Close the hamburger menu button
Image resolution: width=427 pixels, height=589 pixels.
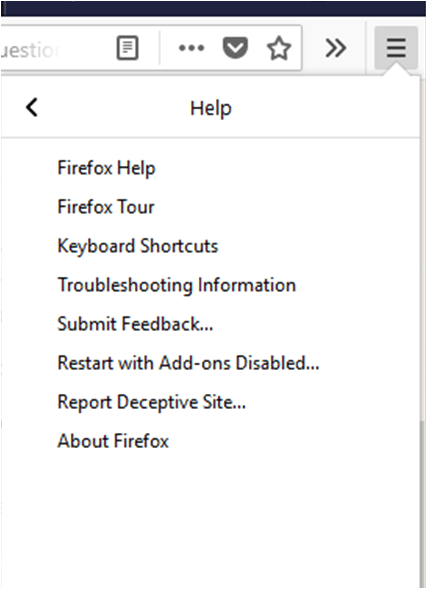coord(396,48)
